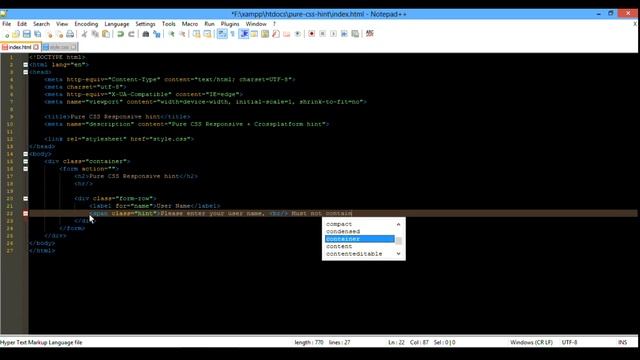Click autocomplete list scroll-up arrow
The width and height of the screenshot is (640, 360).
click(398, 224)
